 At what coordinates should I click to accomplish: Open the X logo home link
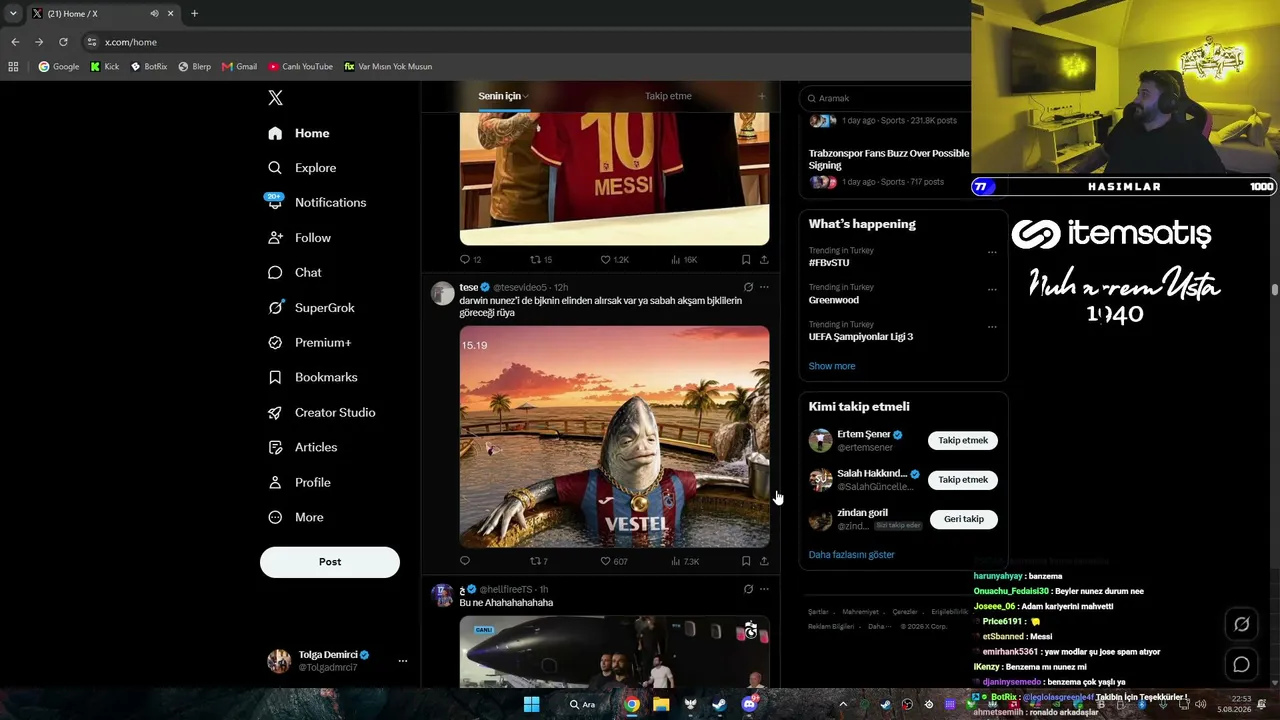(276, 98)
